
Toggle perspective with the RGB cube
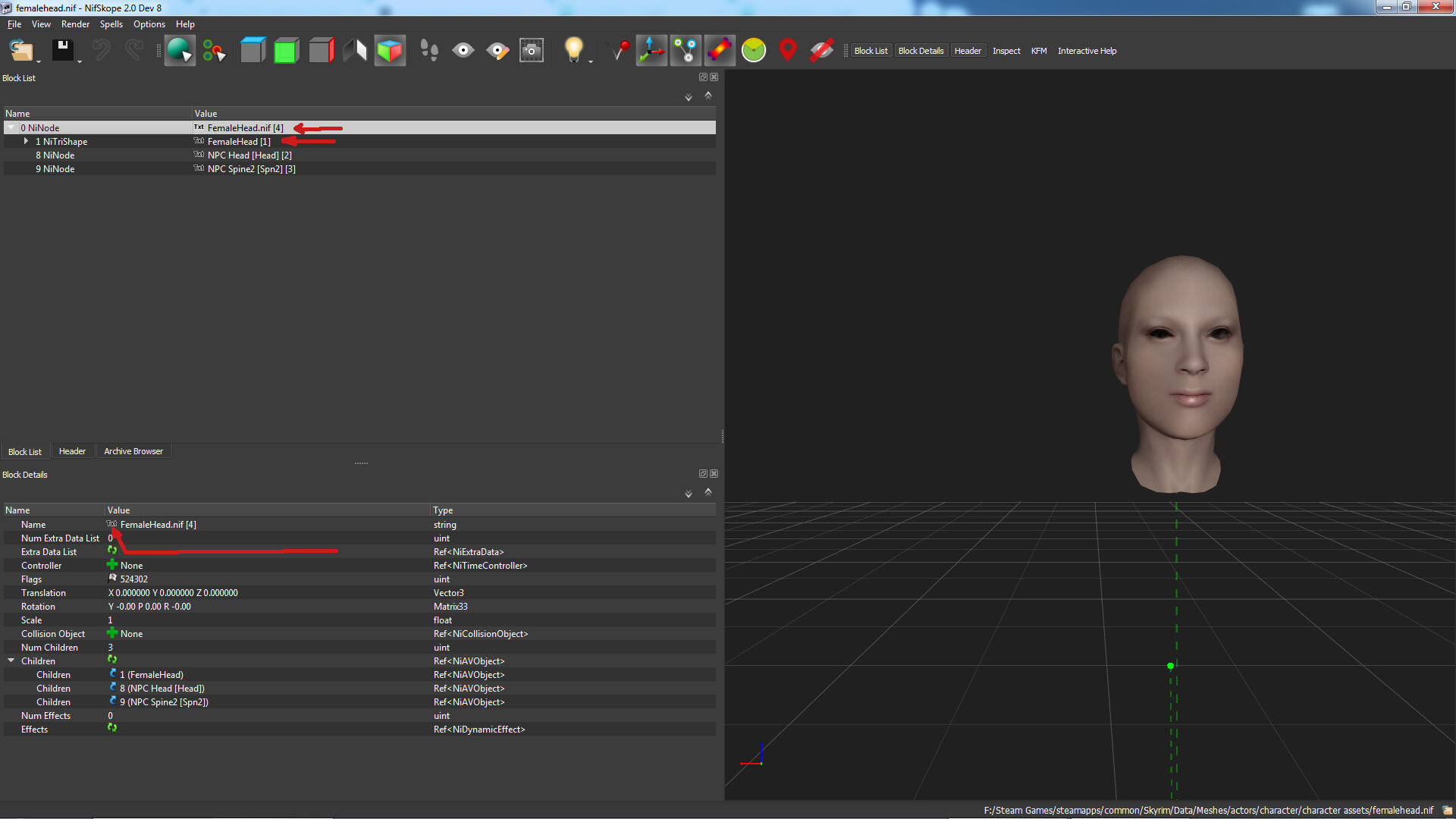coord(390,51)
